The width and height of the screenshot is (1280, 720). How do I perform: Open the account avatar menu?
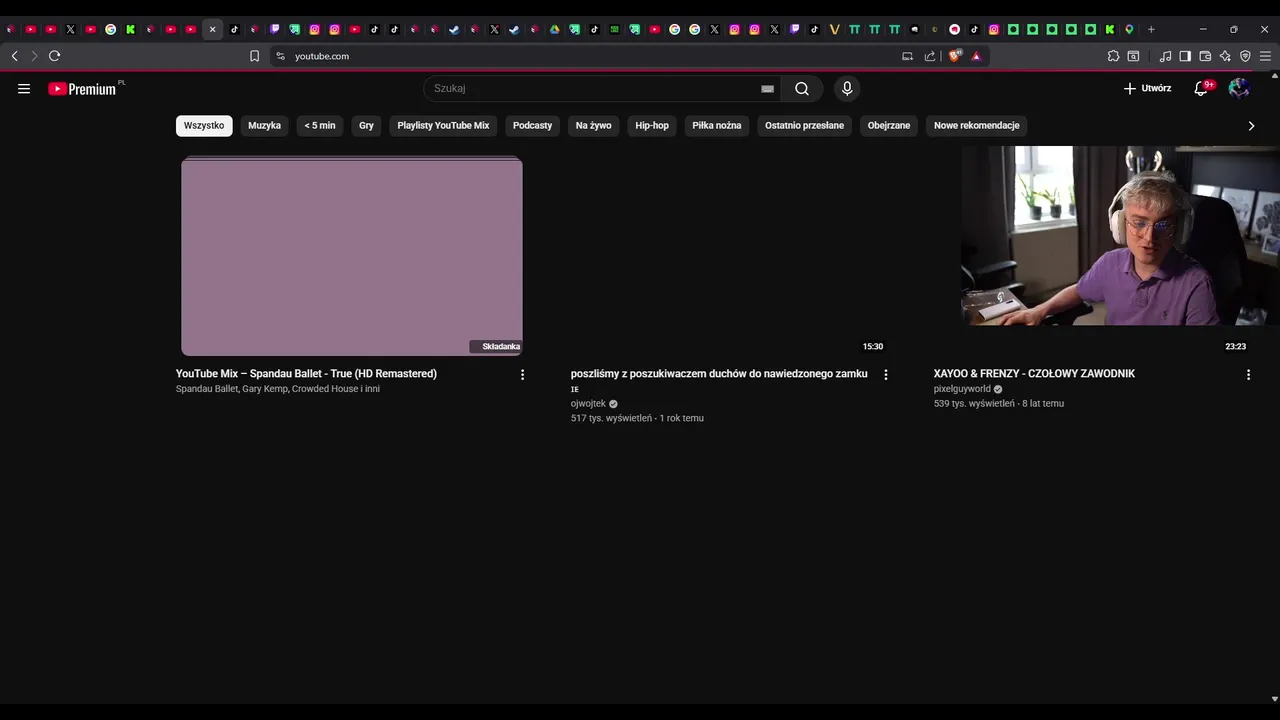coord(1239,89)
